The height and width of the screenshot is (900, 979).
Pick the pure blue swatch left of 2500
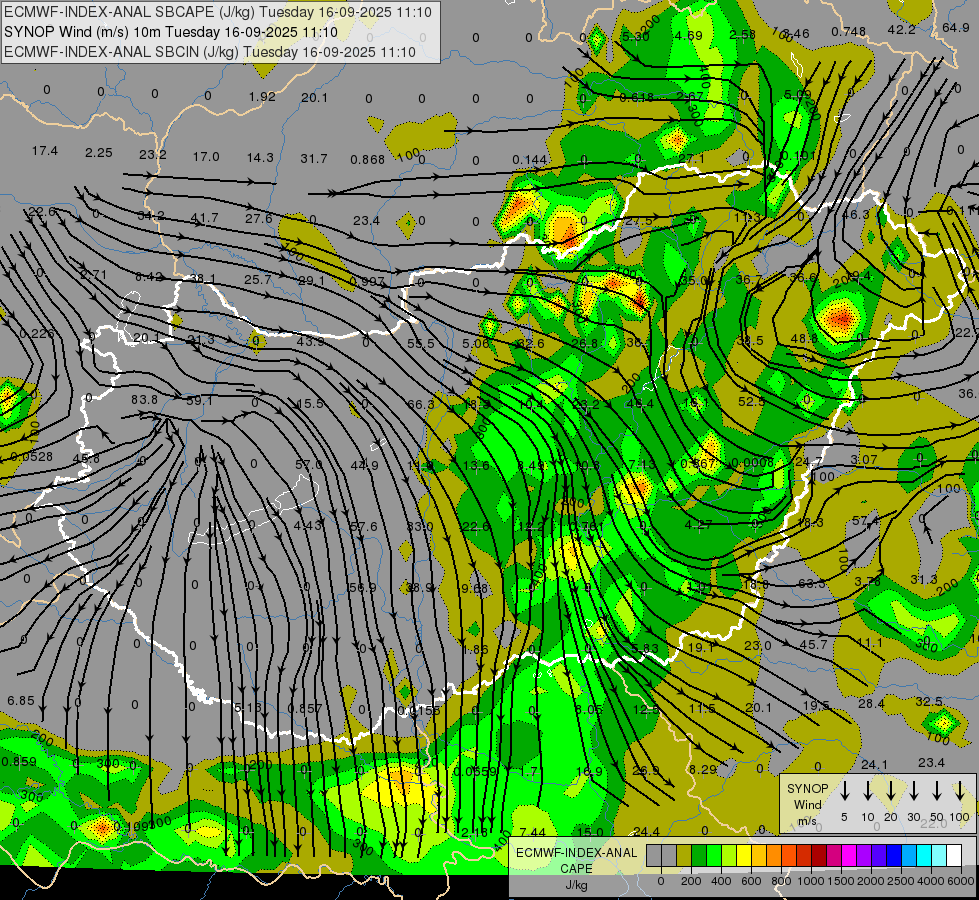pos(894,855)
